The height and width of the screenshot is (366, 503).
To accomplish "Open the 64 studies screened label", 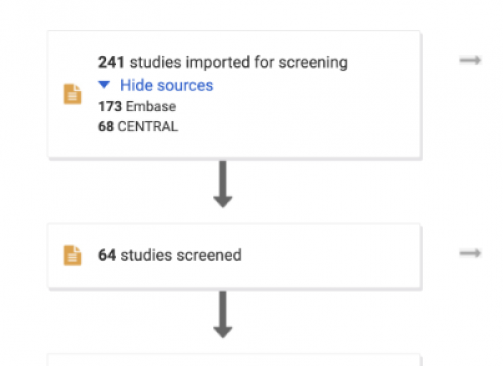I will coord(170,255).
